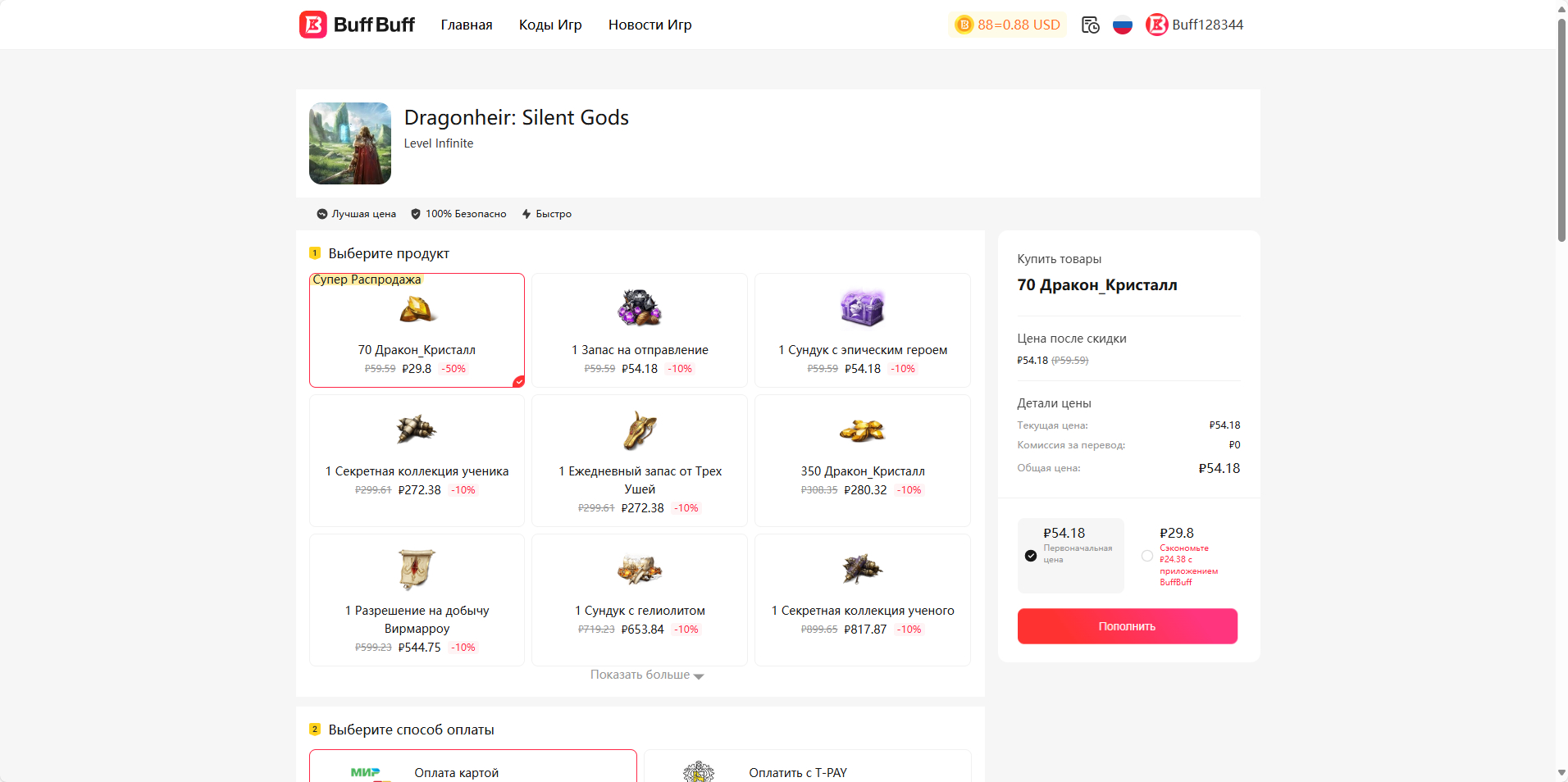Click the Russian flag language icon
Screen dimensions: 1568x782
pos(1122,25)
